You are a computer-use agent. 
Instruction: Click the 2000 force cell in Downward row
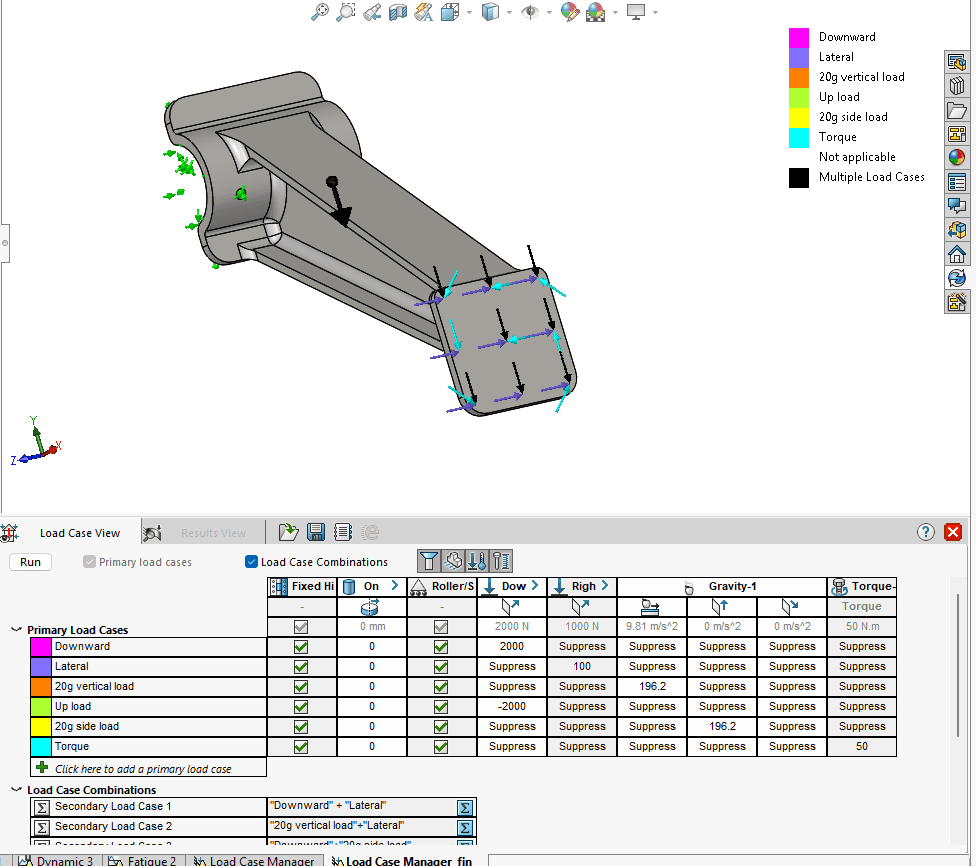(512, 647)
